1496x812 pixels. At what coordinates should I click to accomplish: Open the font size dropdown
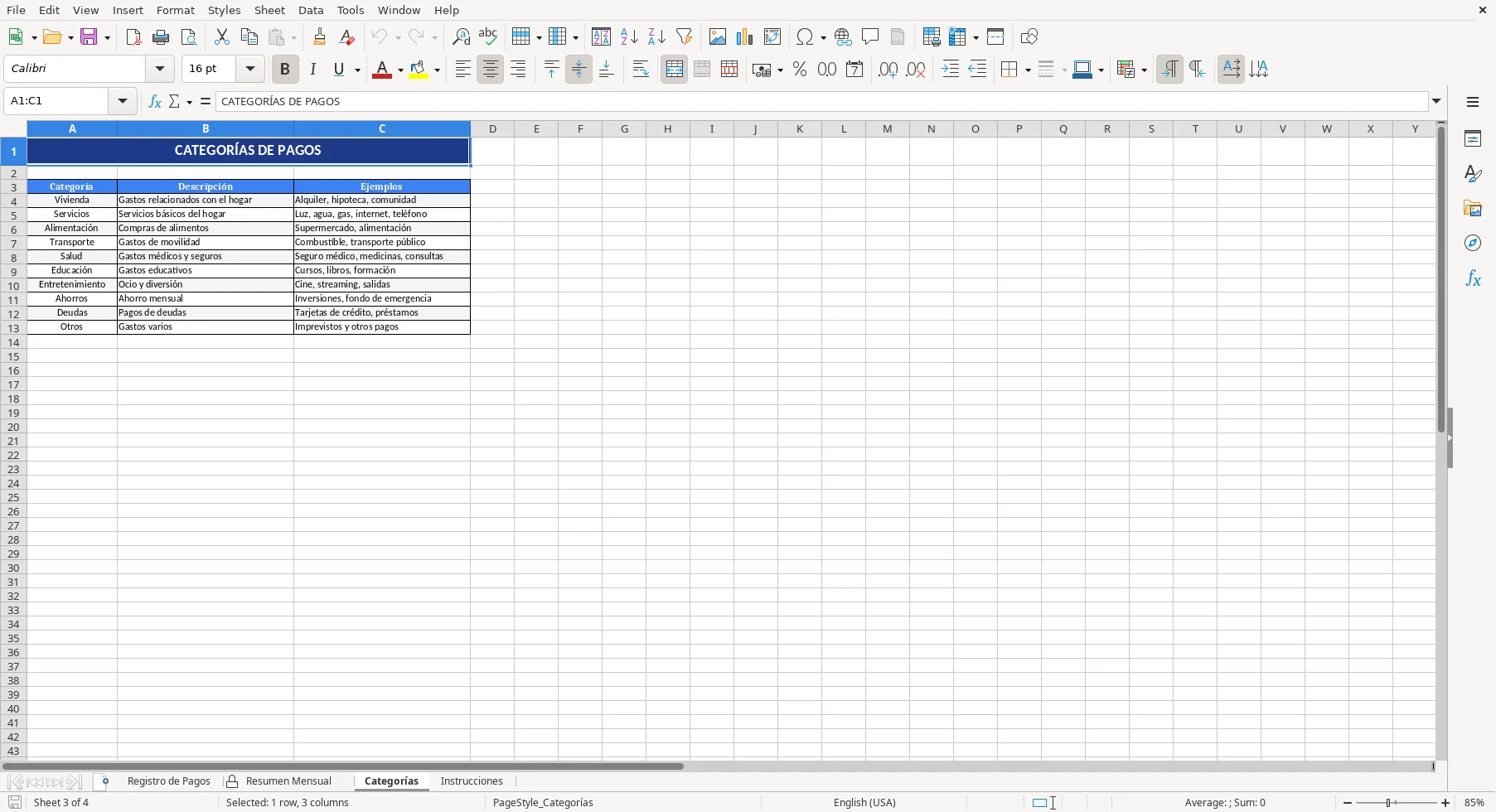(x=249, y=69)
